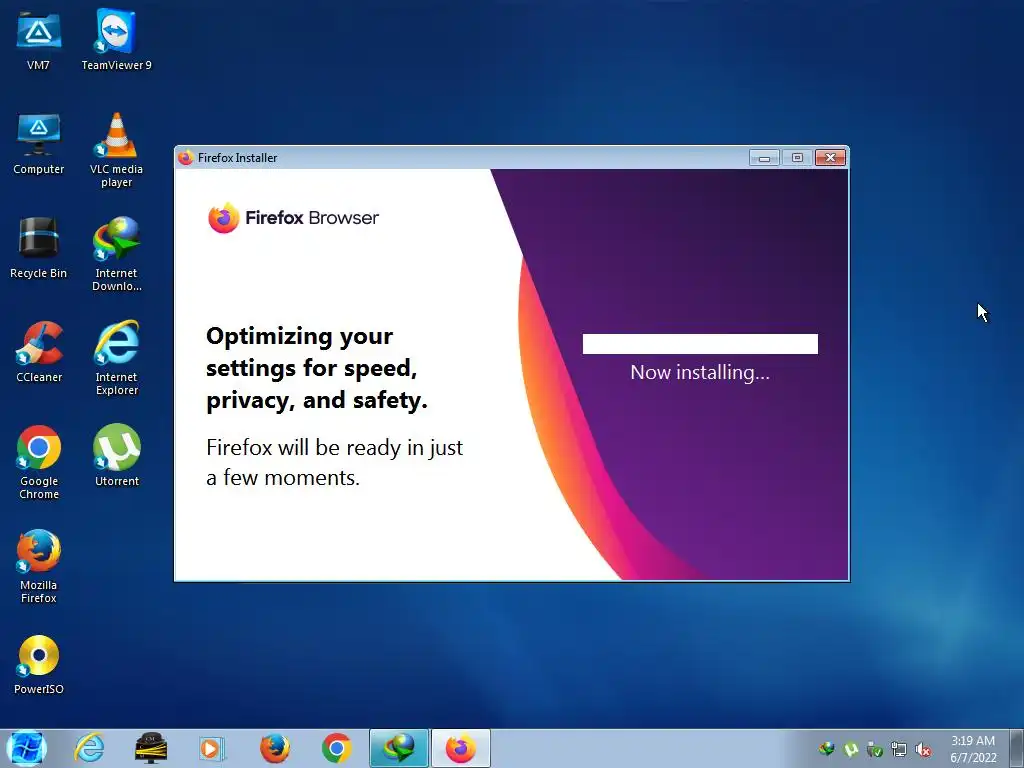Switch to Internet Download Manager taskbar button

pyautogui.click(x=398, y=748)
